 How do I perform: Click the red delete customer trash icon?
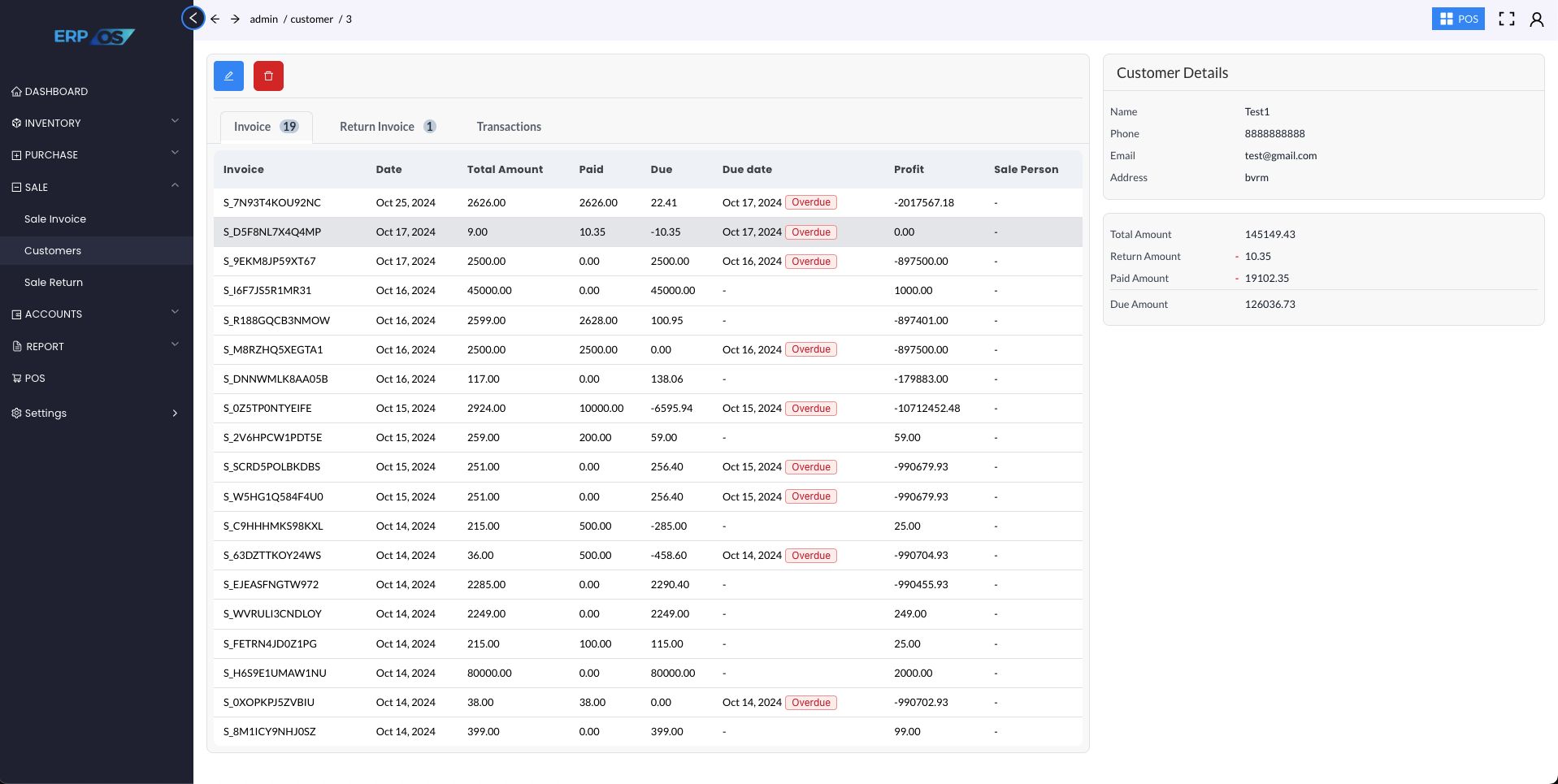(268, 76)
